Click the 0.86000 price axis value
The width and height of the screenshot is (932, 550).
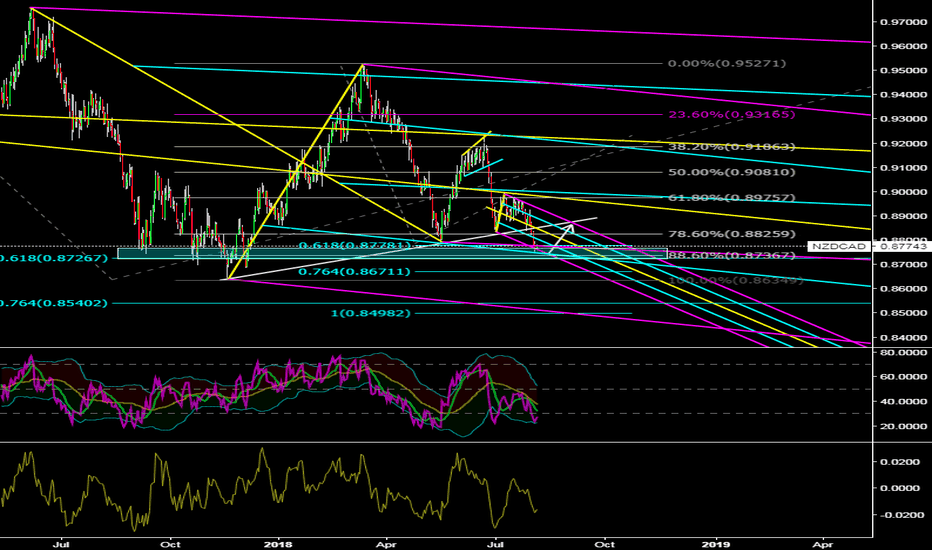903,289
